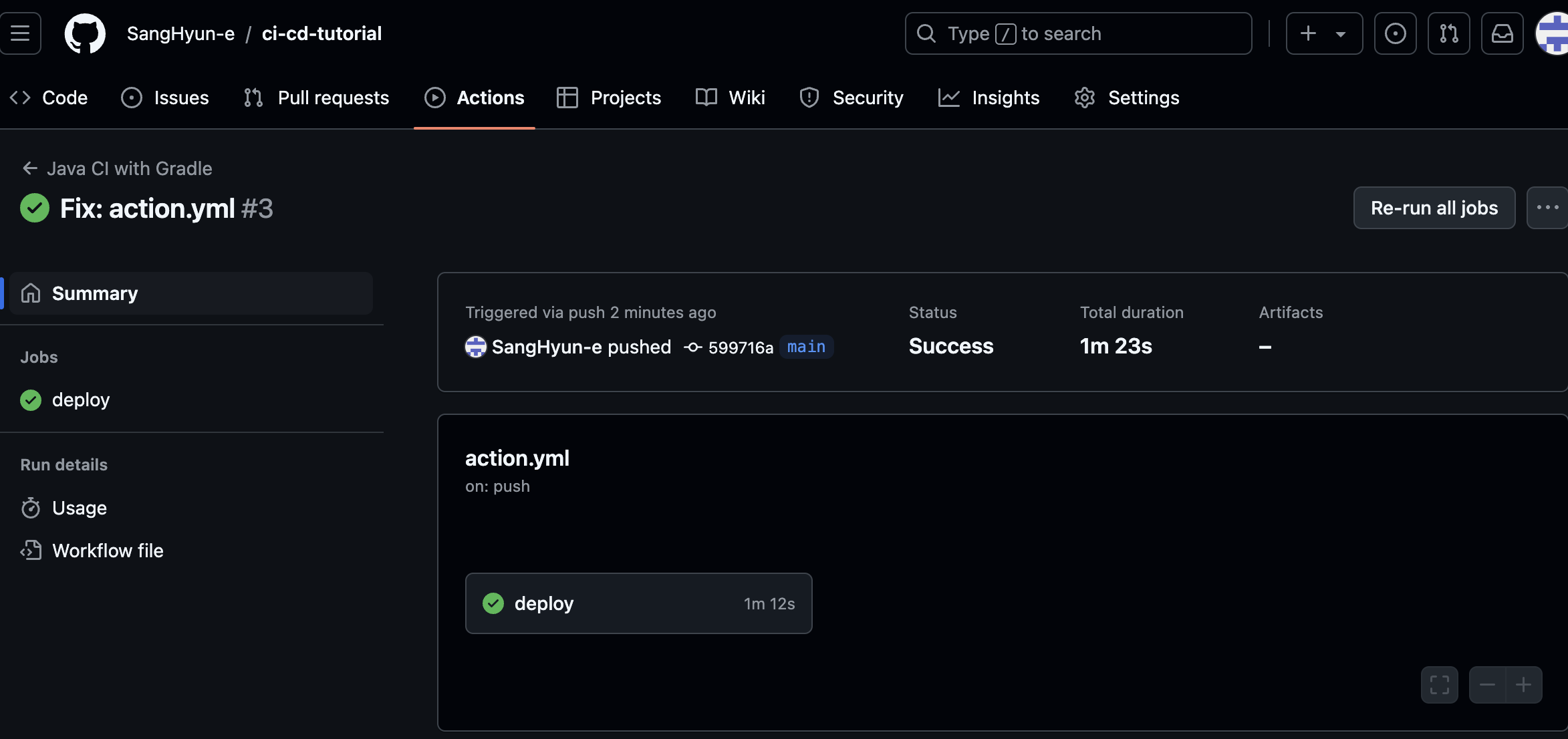
Task: Open the Pull requests tab
Action: 316,98
